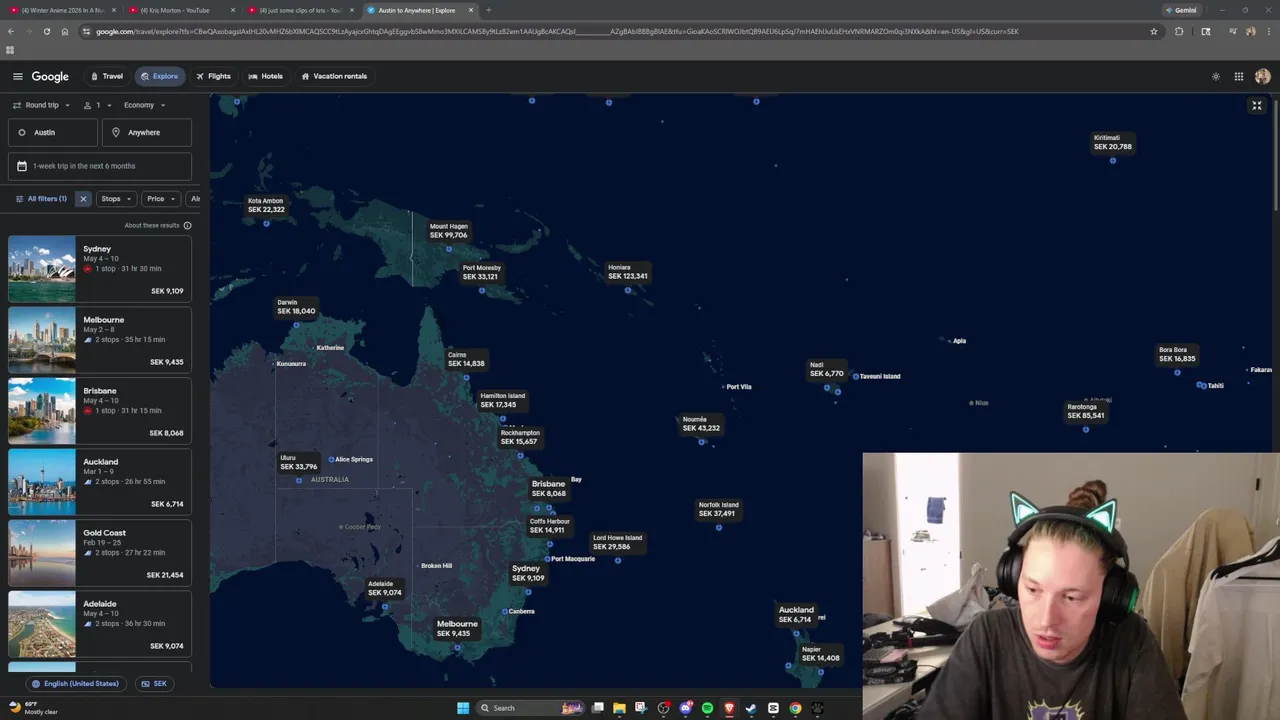The width and height of the screenshot is (1280, 720).
Task: Open Steam from the taskbar
Action: [751, 708]
